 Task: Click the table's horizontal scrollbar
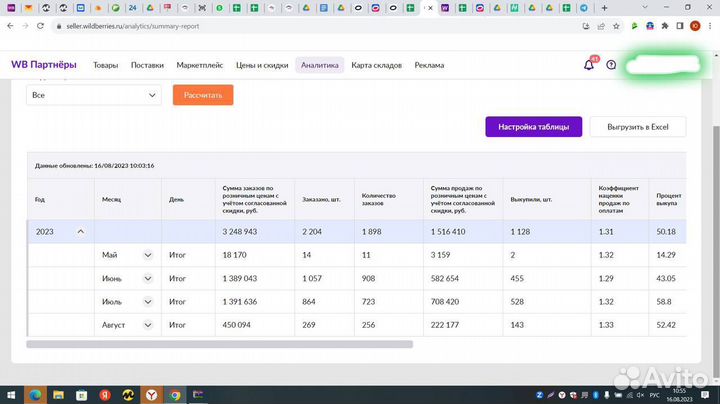point(220,344)
